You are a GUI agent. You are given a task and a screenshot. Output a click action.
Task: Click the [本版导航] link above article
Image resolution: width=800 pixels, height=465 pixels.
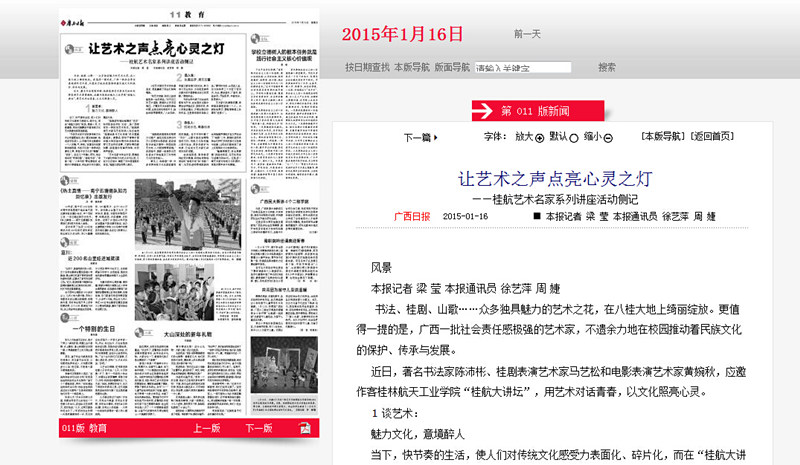point(664,137)
